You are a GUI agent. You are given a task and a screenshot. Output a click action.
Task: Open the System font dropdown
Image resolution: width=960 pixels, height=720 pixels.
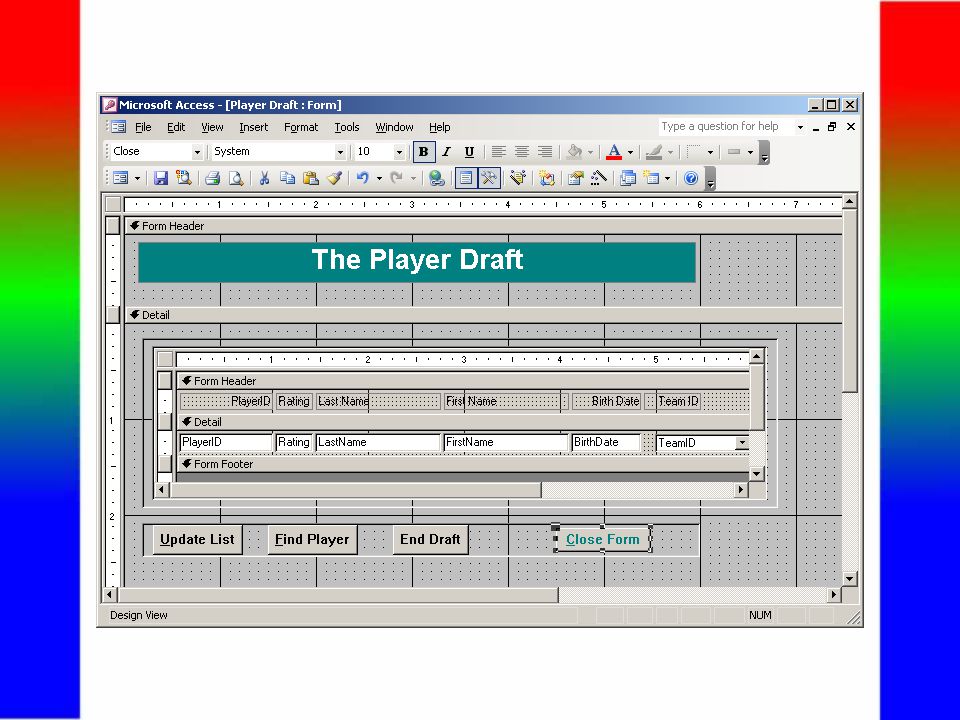[x=340, y=152]
